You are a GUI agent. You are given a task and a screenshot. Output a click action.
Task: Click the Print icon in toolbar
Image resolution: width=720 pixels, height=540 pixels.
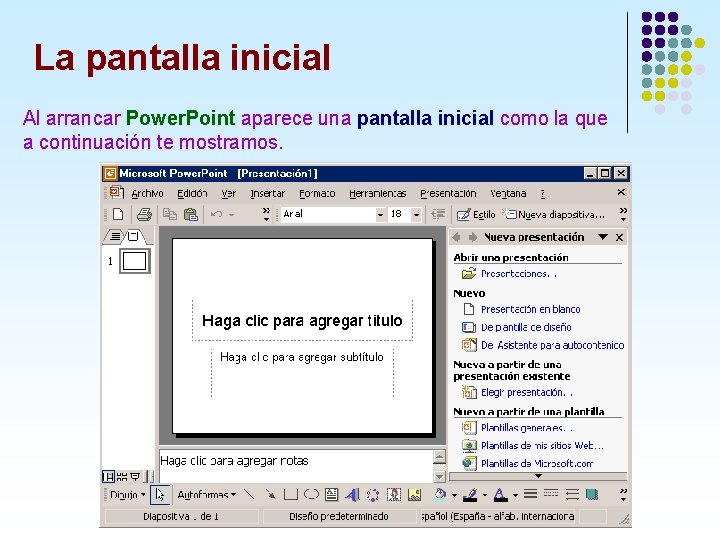tap(145, 214)
